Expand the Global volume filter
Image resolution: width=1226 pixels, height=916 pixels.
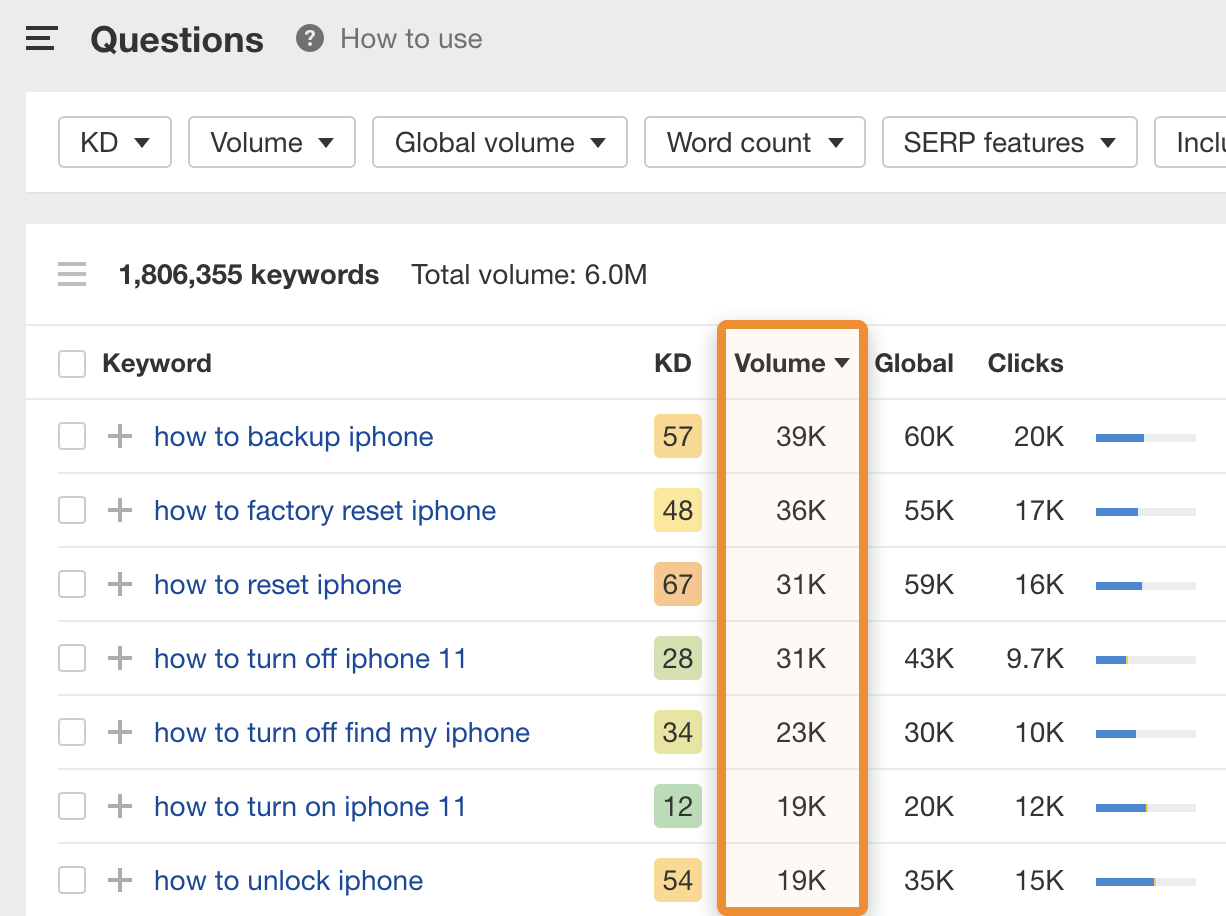[x=500, y=143]
